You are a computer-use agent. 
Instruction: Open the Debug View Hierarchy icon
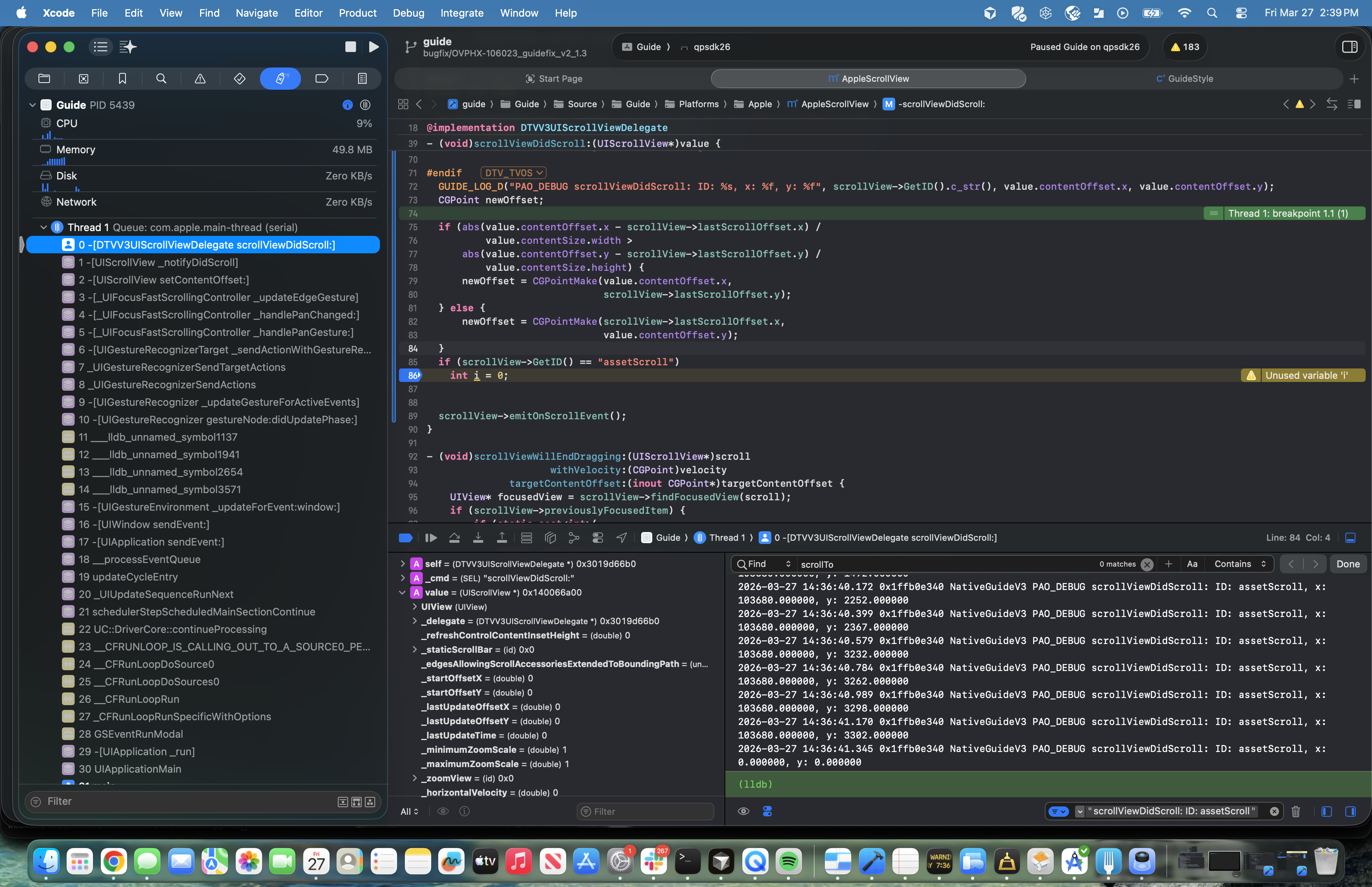550,537
